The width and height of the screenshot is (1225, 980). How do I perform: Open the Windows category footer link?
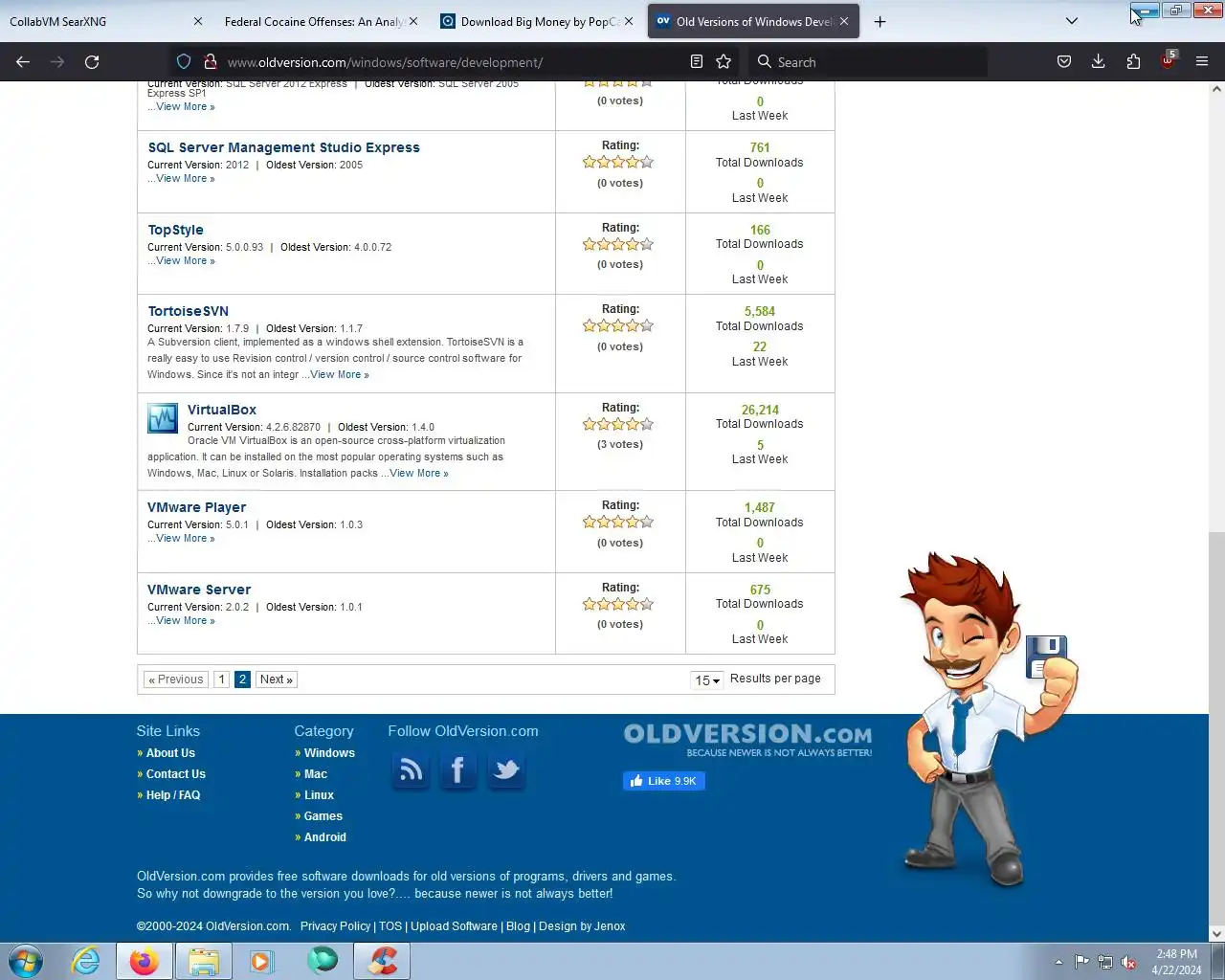point(329,753)
